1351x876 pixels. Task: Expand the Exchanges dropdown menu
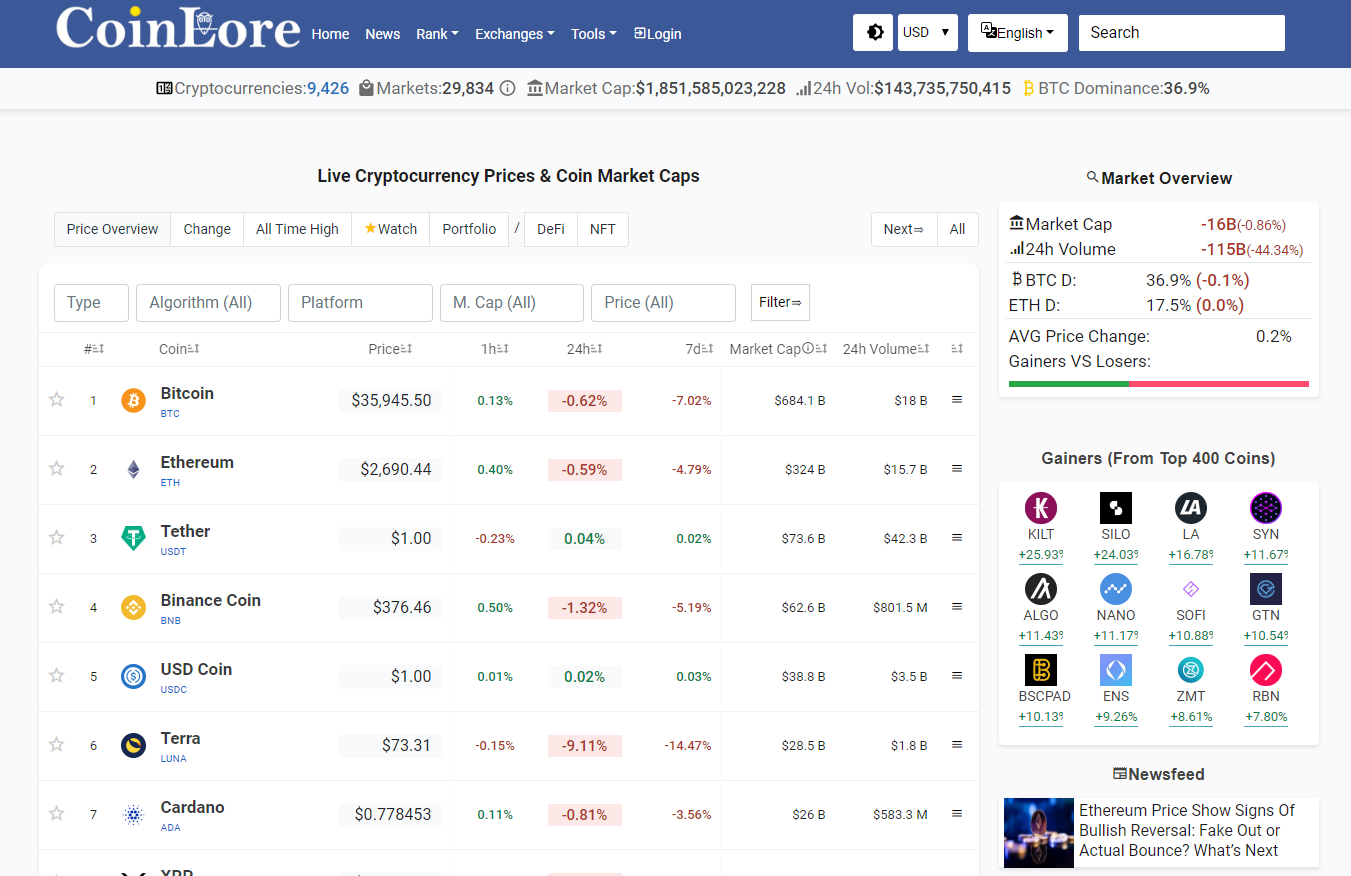[515, 34]
